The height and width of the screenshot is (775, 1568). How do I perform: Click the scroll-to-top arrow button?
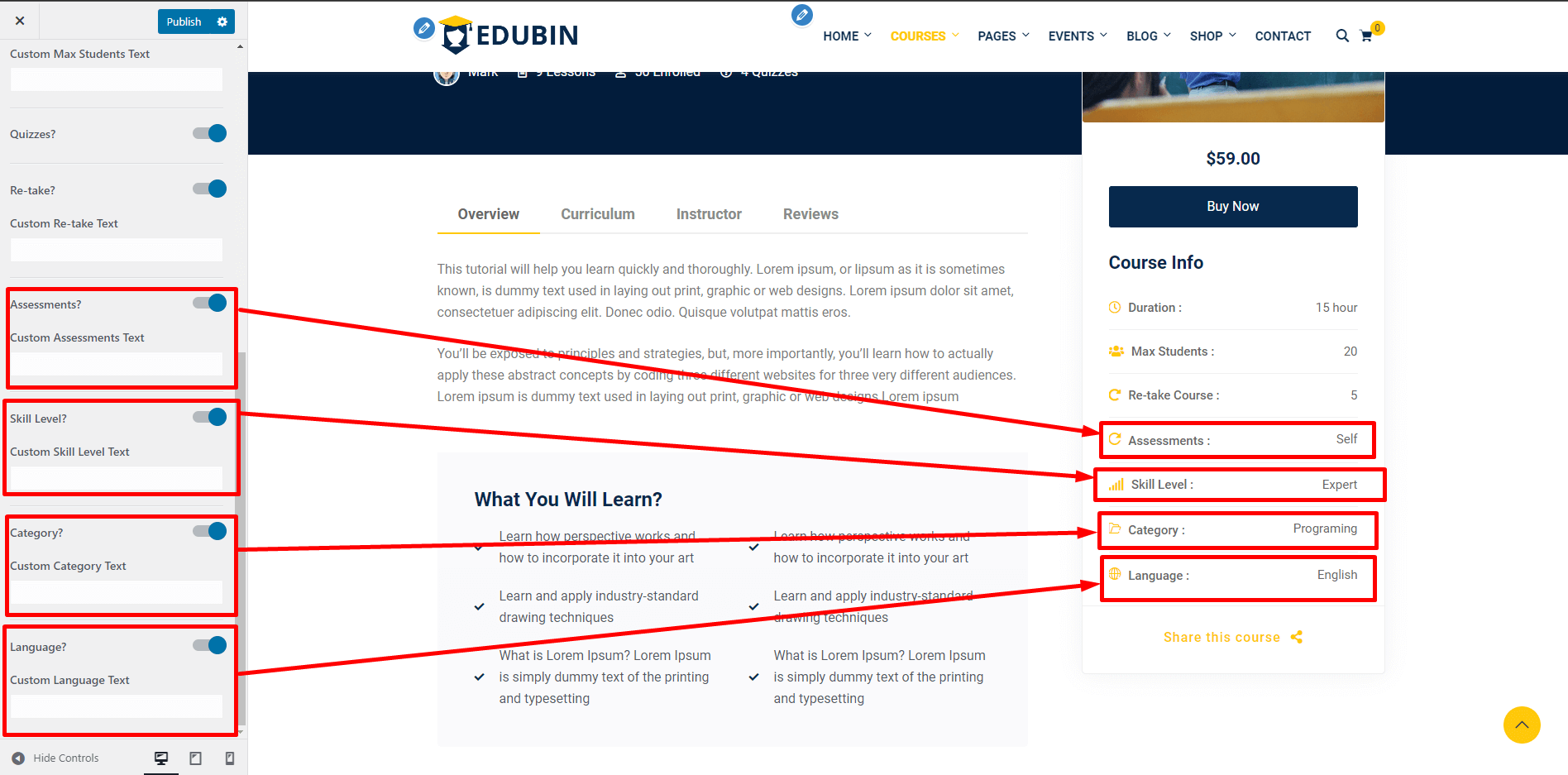tap(1521, 725)
